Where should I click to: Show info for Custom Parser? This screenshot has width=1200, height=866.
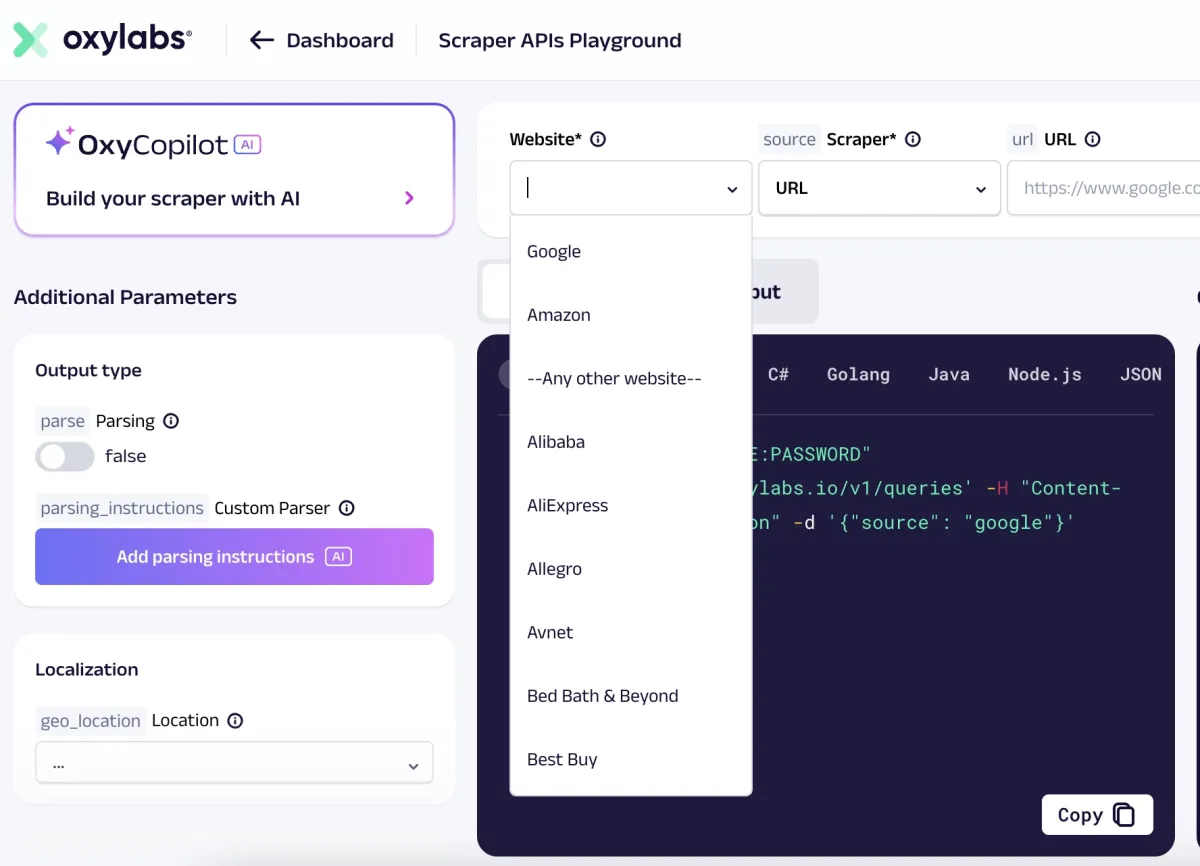coord(347,508)
